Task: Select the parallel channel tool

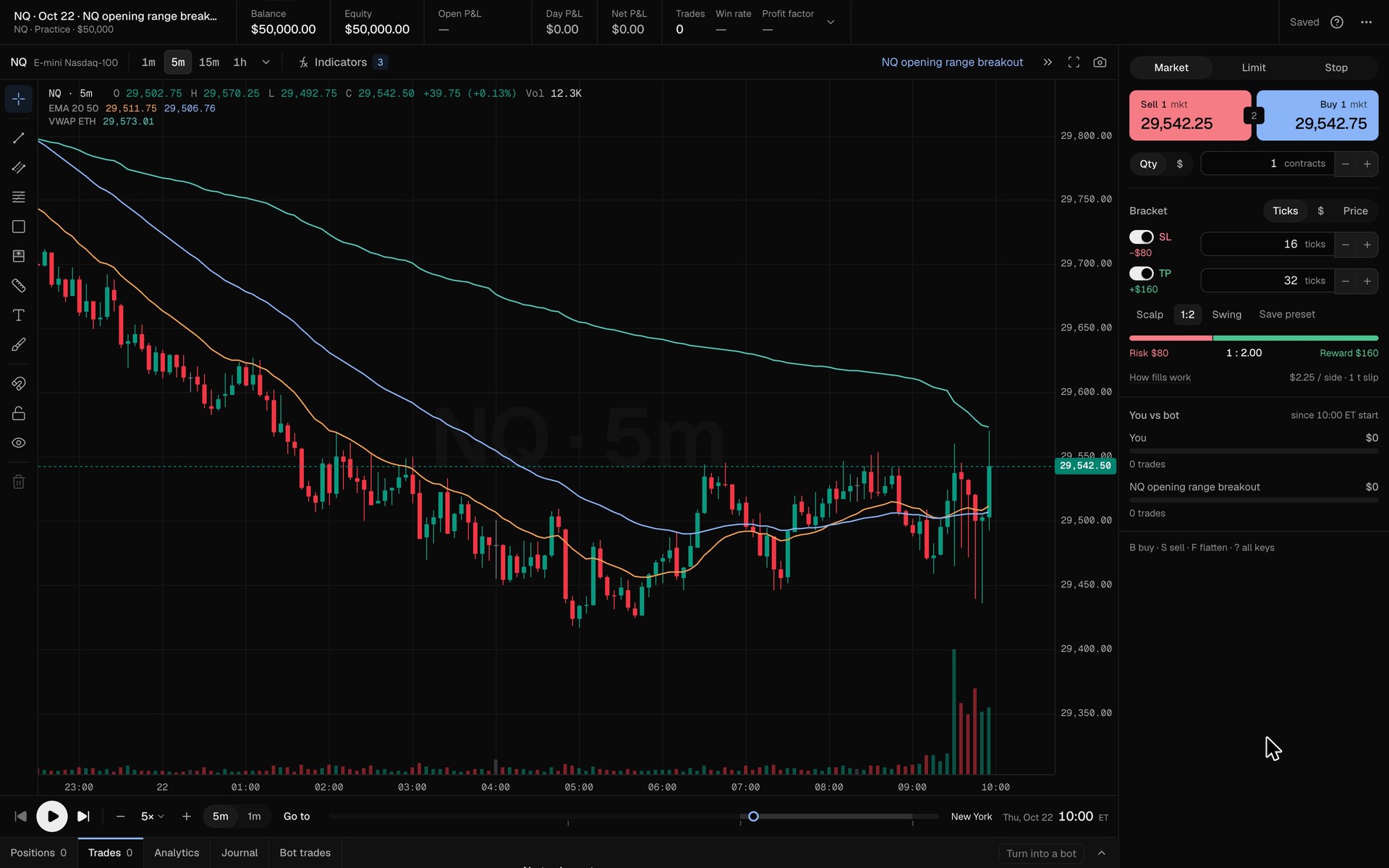Action: [x=19, y=168]
